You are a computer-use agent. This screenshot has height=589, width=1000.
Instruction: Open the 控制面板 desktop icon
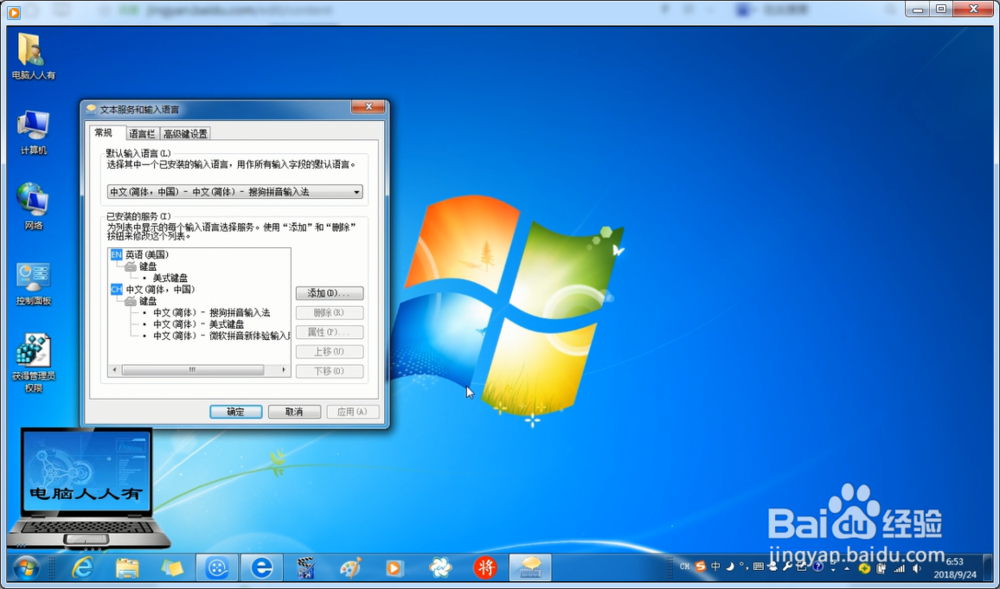point(33,282)
